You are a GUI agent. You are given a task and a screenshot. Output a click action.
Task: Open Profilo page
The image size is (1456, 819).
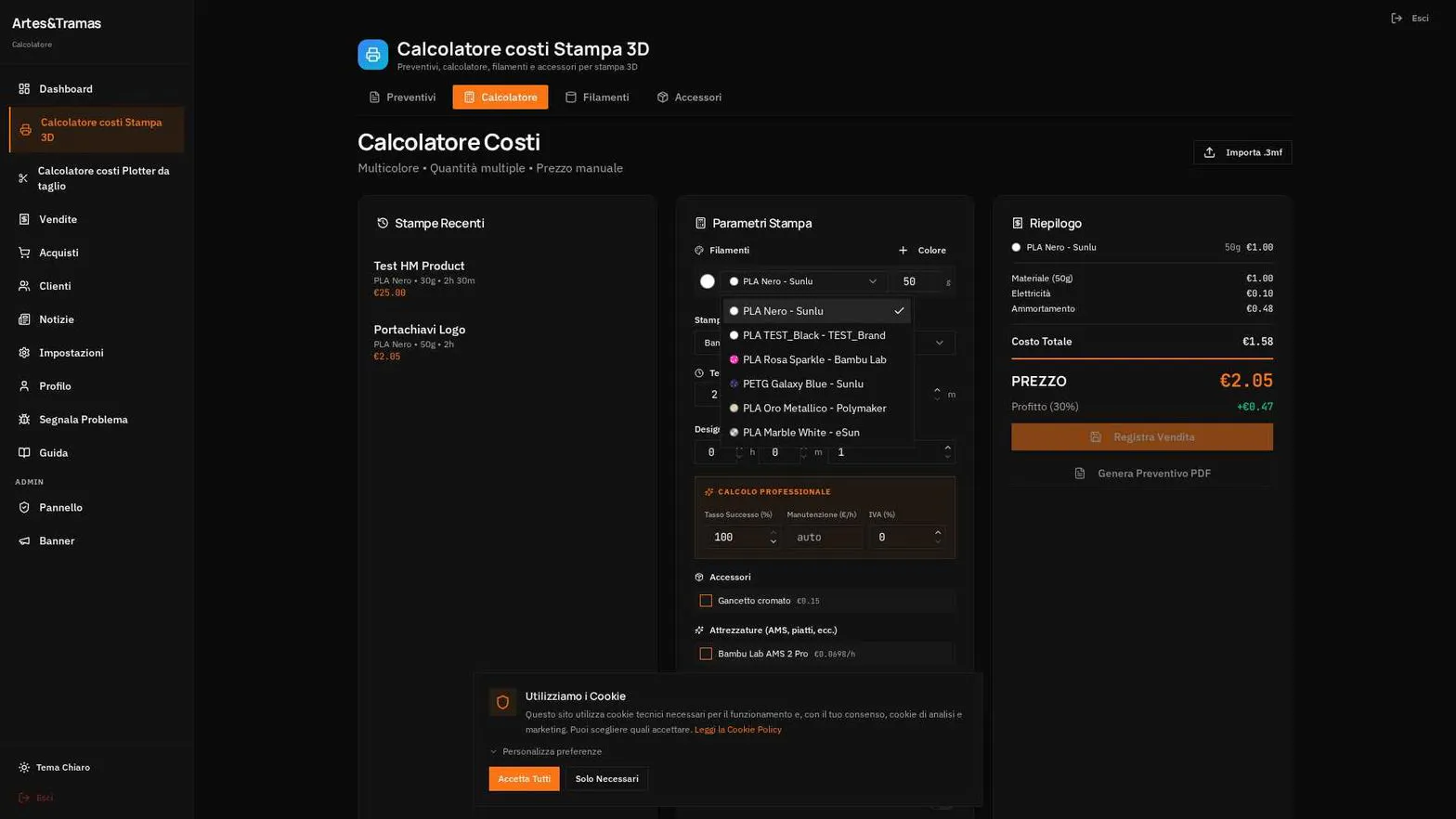pos(97,386)
